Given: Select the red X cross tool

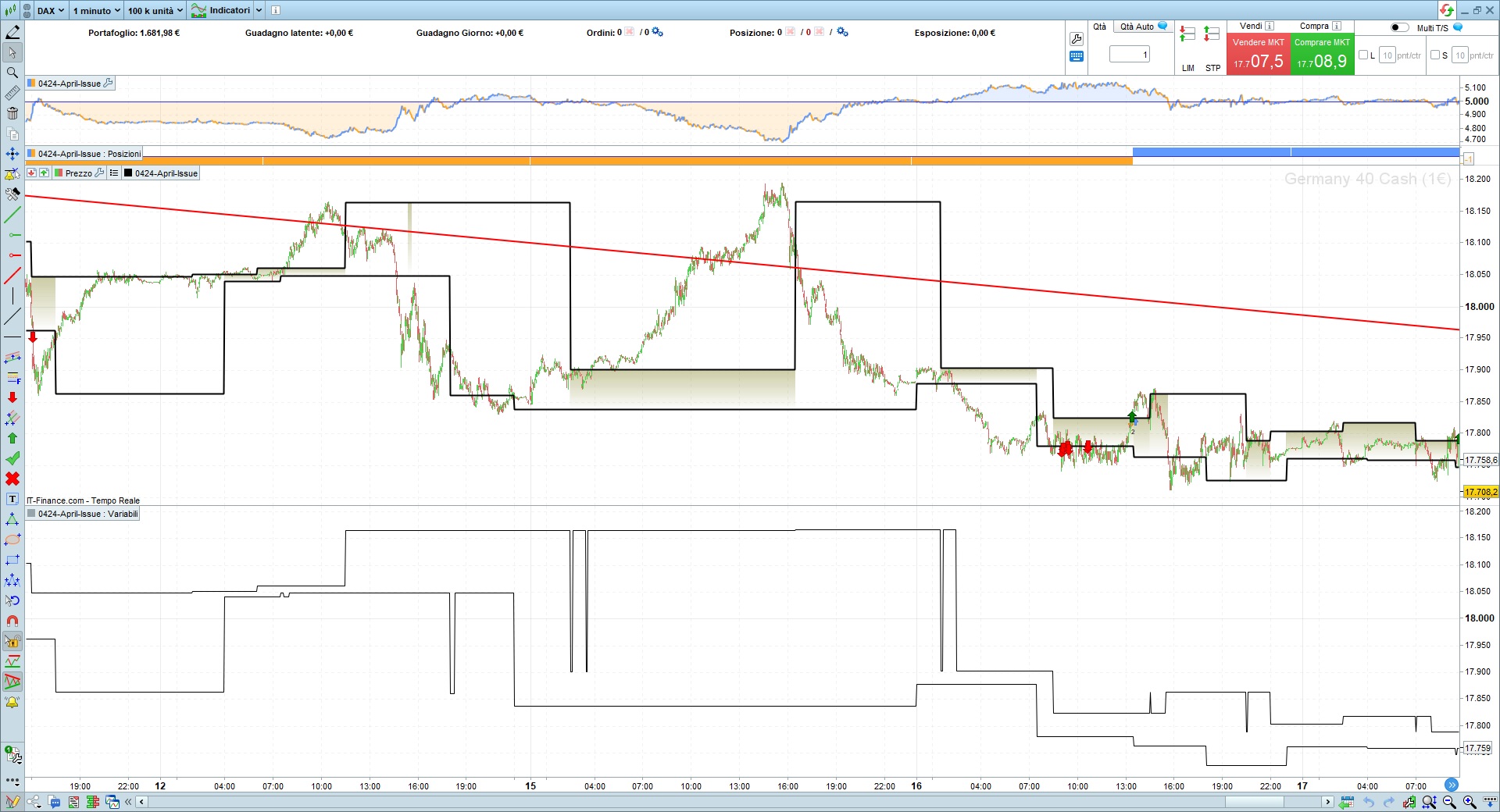Looking at the screenshot, I should (x=12, y=479).
